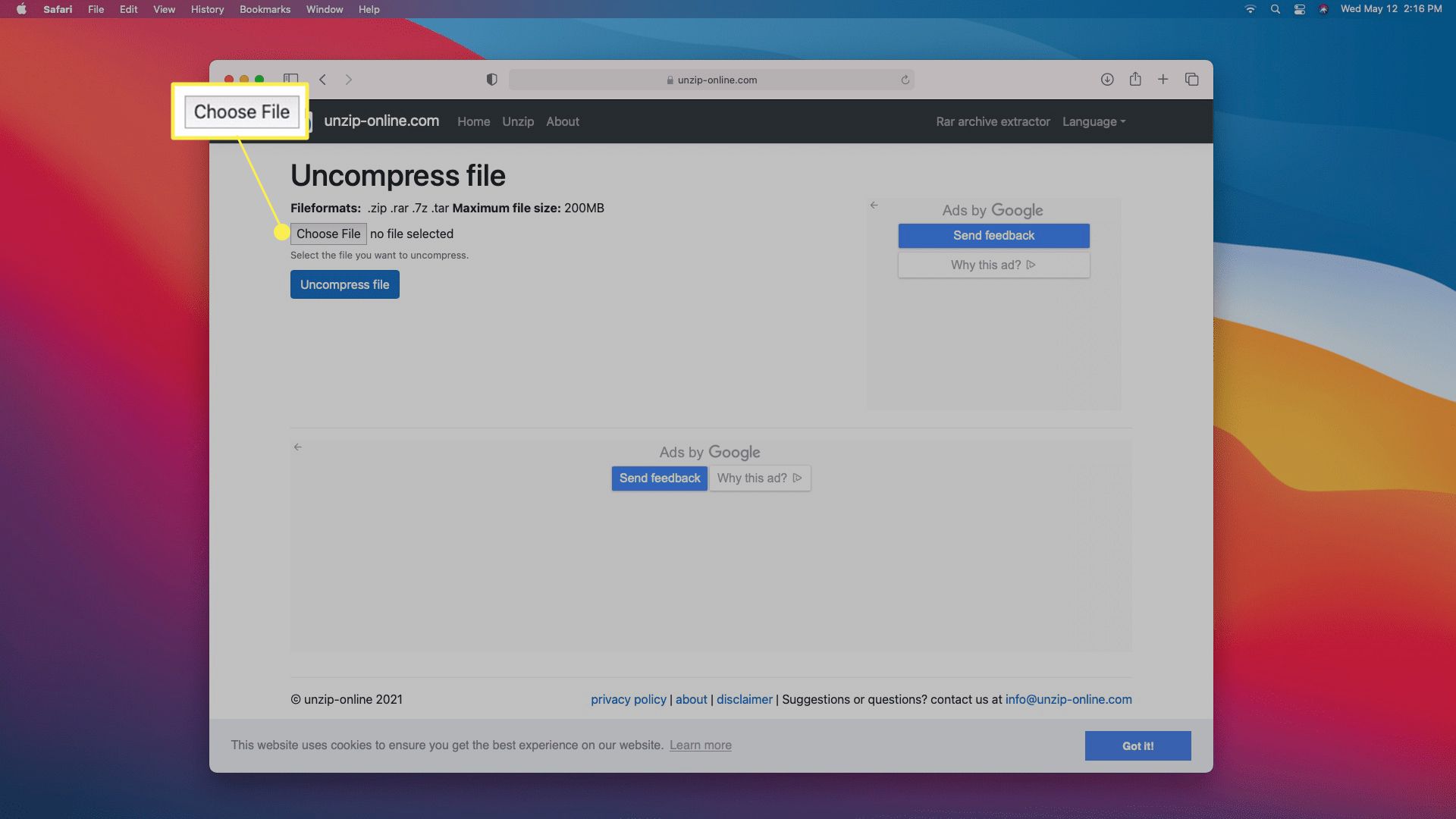Navigate to the Unzip menu item
This screenshot has width=1456, height=819.
point(518,121)
